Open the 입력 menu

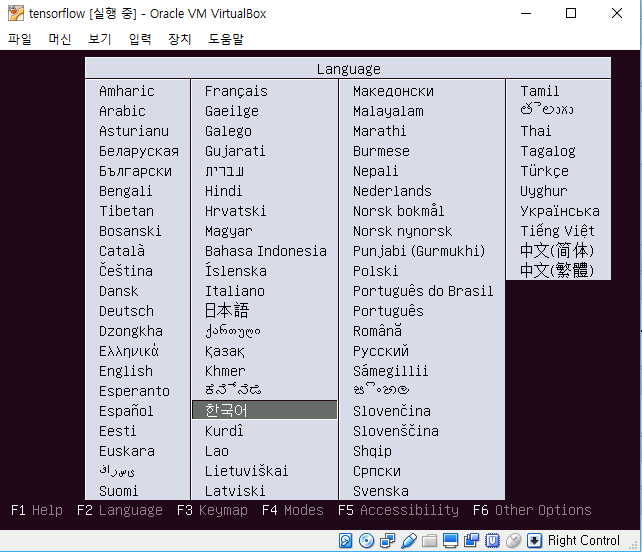click(140, 39)
